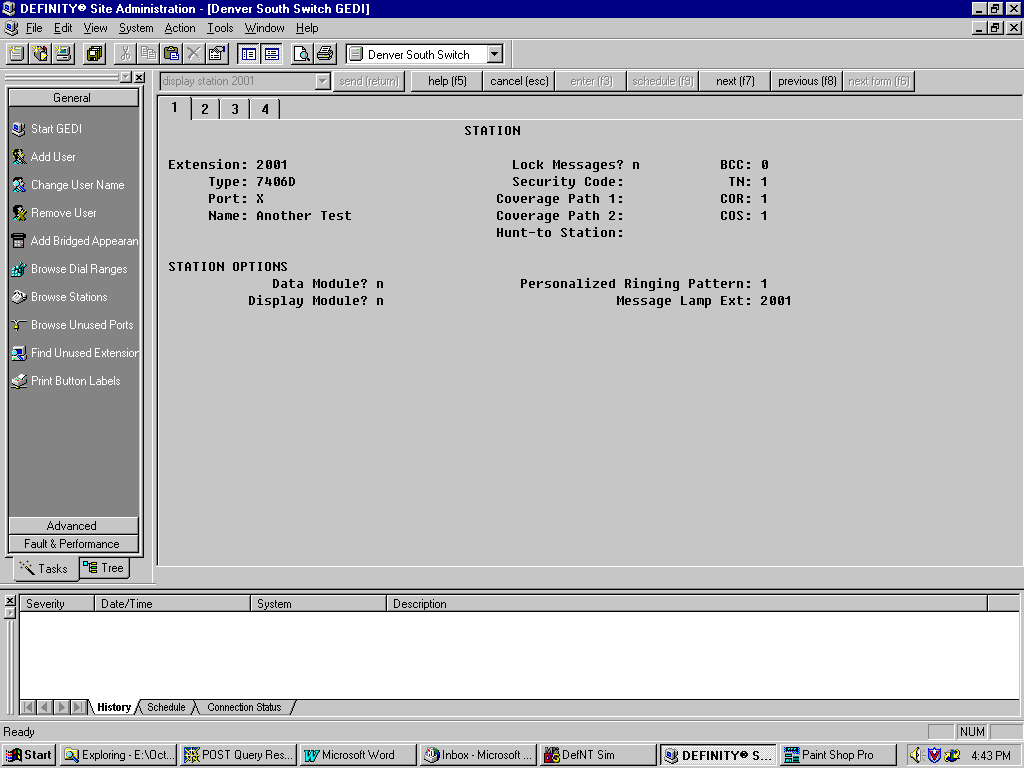Switch to the Schedule log tab
This screenshot has width=1024, height=768.
166,707
